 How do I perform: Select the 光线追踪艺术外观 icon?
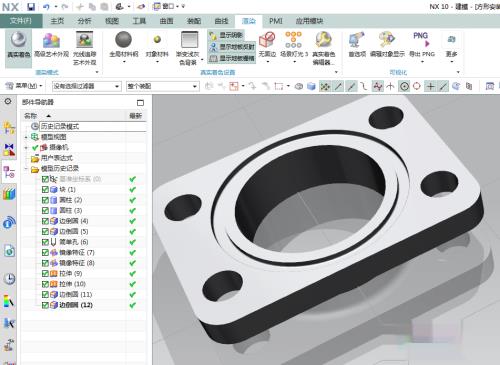84,40
